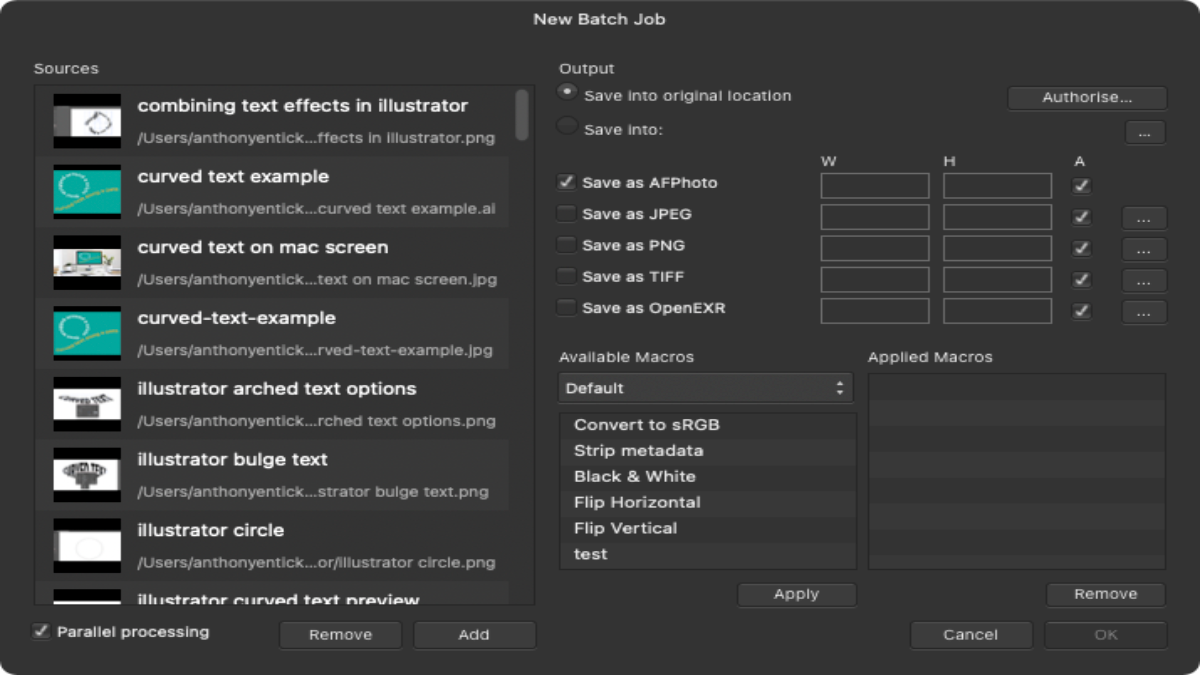Uncheck the aspect lock for AFPhoto row

click(1081, 184)
